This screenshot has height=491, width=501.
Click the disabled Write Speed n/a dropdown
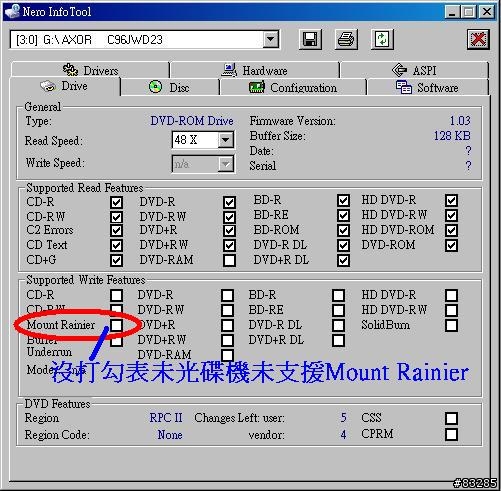tap(203, 164)
